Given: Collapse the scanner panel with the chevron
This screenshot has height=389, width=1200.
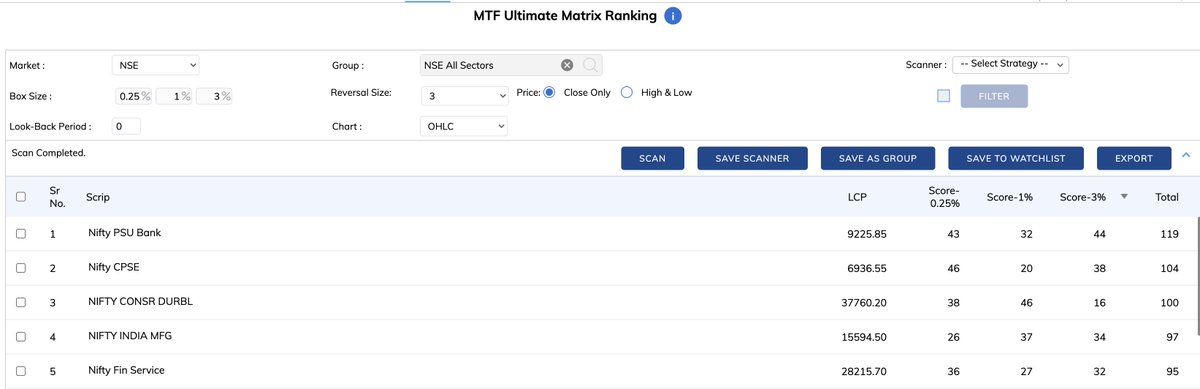Looking at the screenshot, I should (x=1186, y=156).
